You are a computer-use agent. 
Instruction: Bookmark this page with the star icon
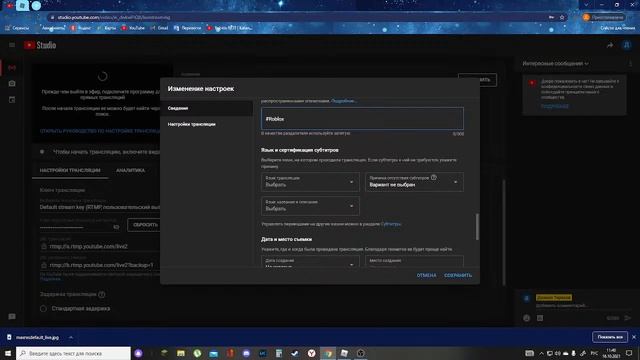click(562, 18)
